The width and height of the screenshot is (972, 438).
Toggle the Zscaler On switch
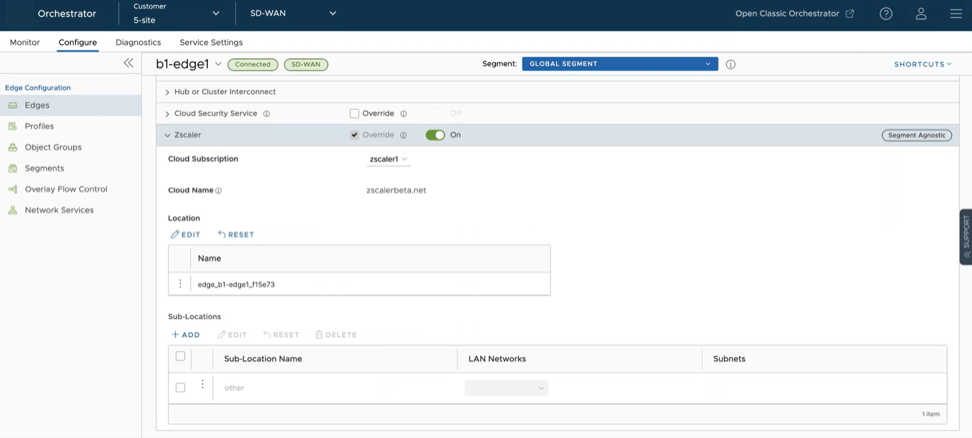(x=435, y=135)
